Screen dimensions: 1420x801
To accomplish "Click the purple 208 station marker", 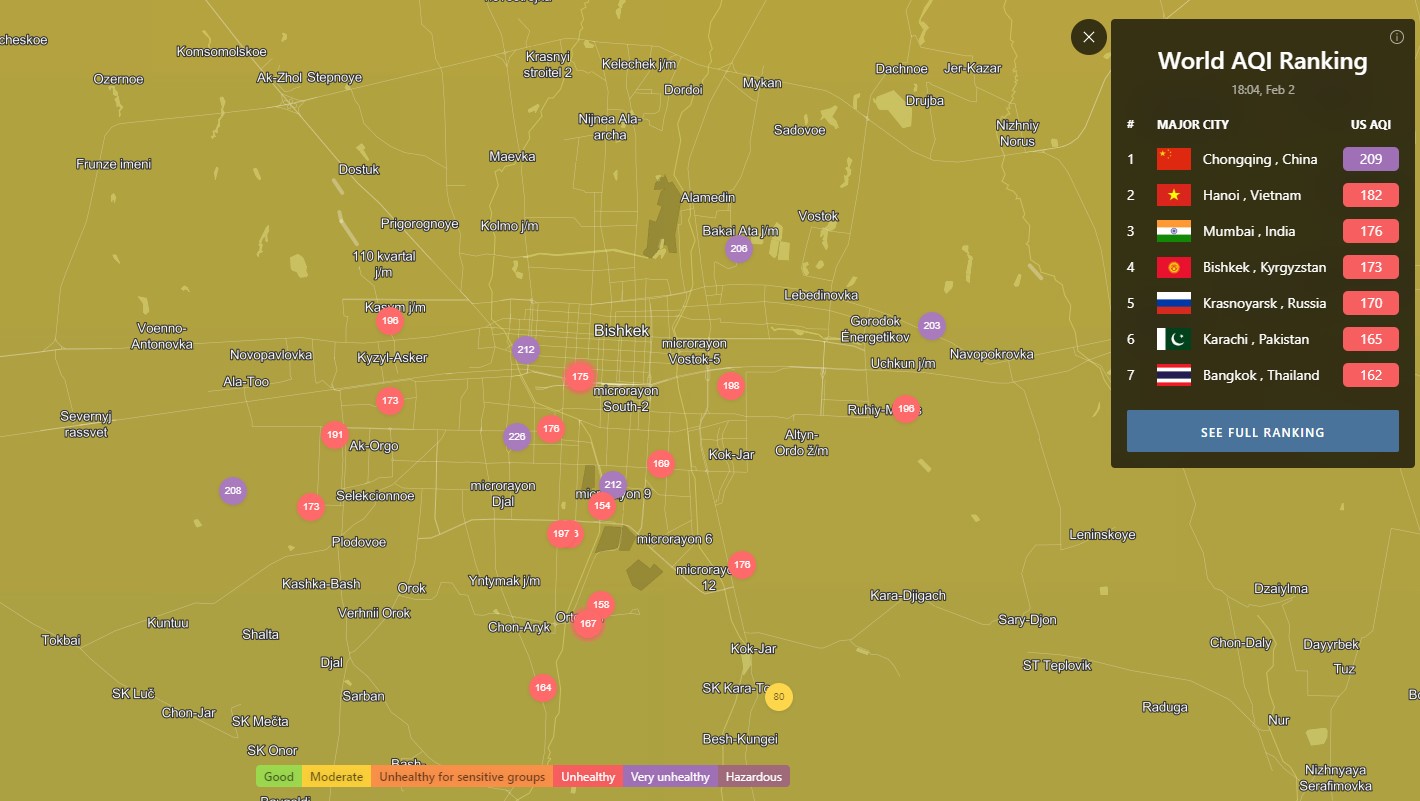I will pyautogui.click(x=233, y=491).
